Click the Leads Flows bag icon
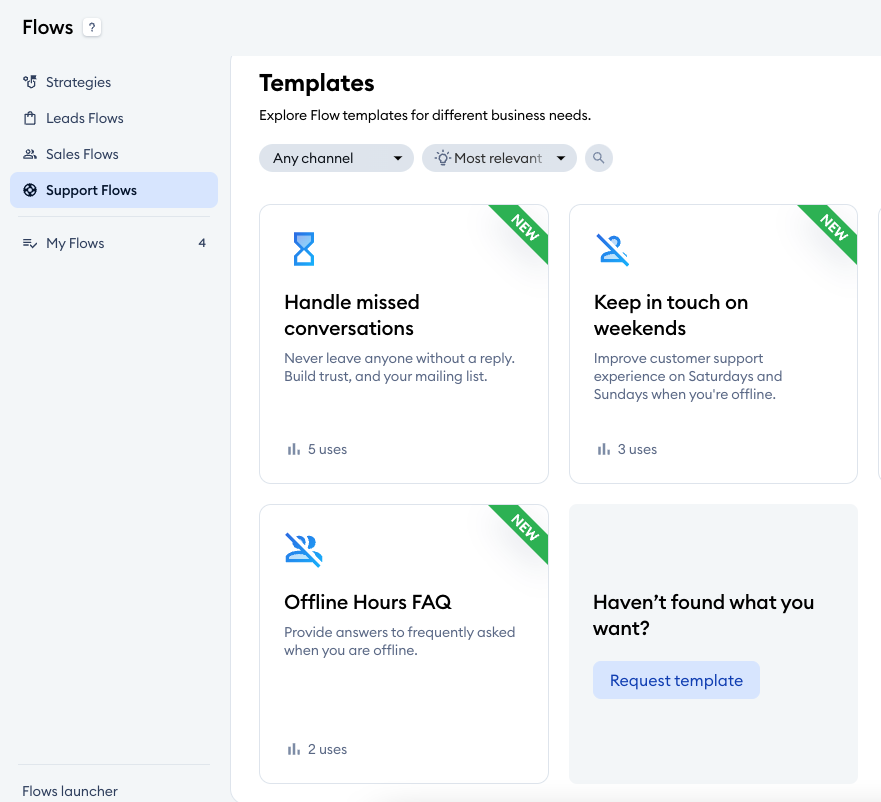 tap(30, 118)
